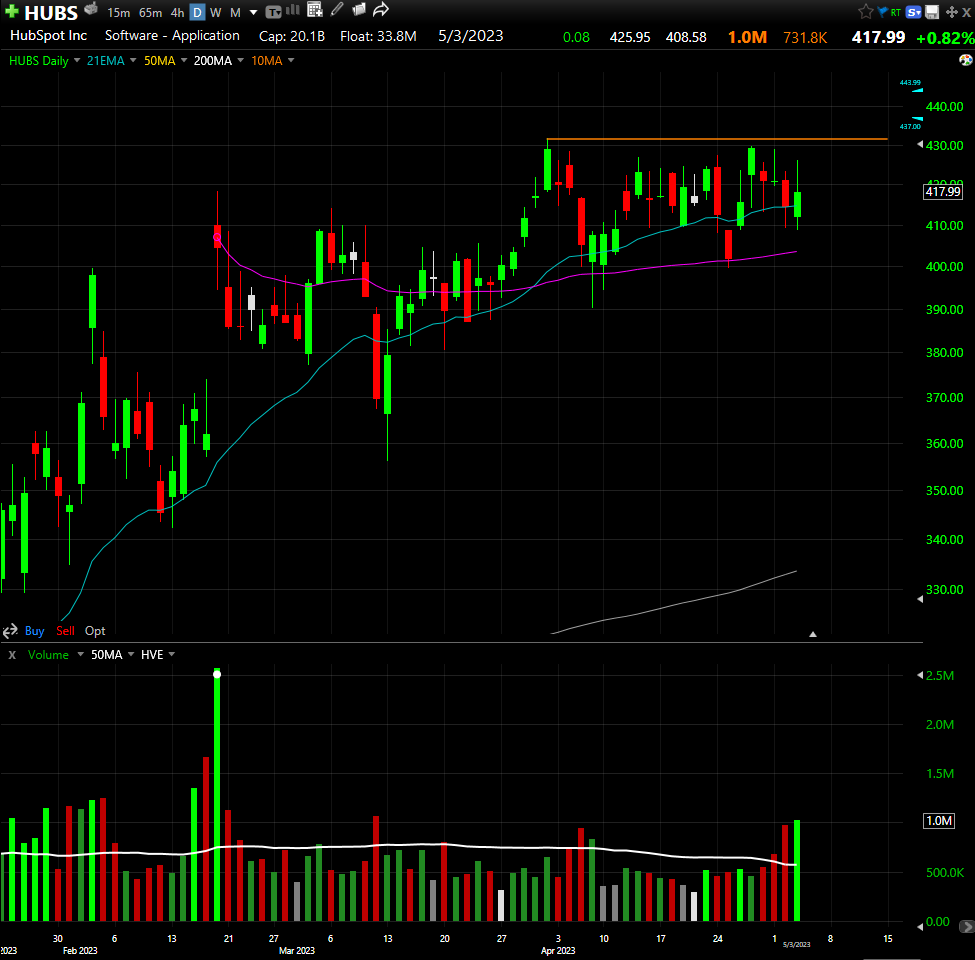Select the pencil drawing tool
Viewport: 975px width, 960px height.
click(337, 9)
